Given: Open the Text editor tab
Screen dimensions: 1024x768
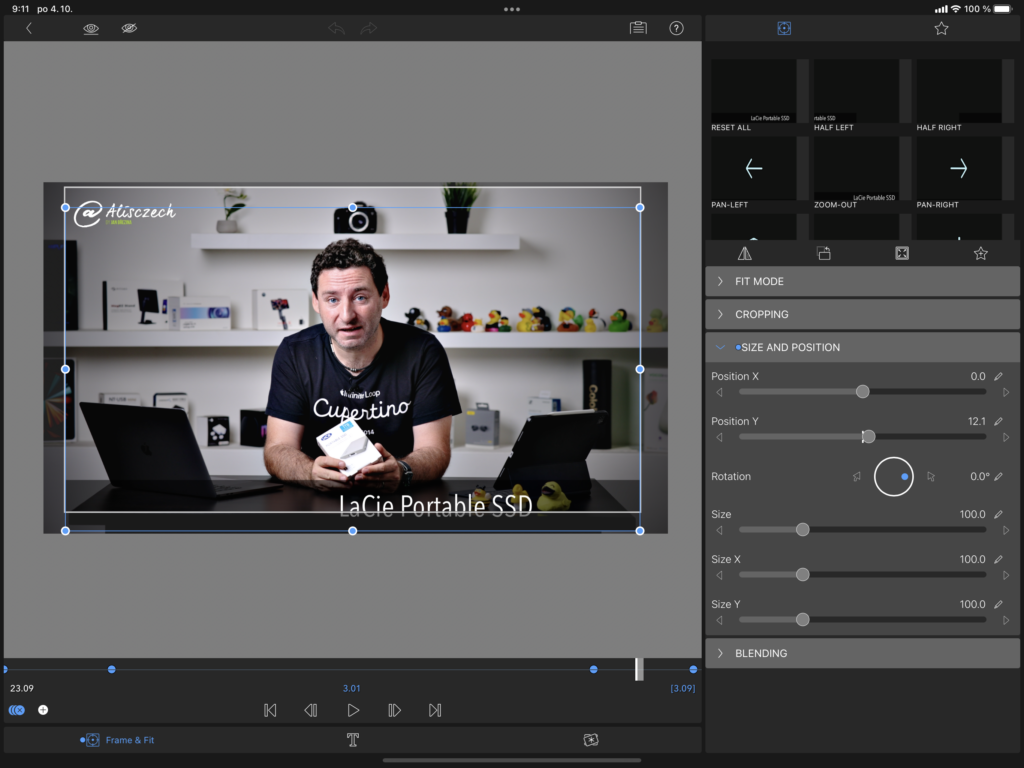Looking at the screenshot, I should (x=353, y=740).
